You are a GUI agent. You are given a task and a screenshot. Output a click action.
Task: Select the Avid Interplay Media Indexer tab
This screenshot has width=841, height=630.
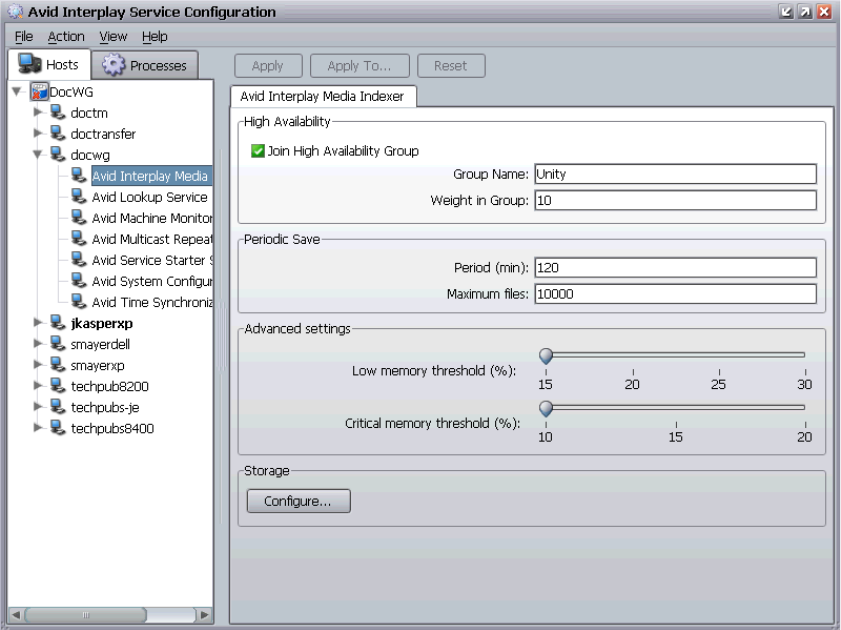[x=322, y=96]
